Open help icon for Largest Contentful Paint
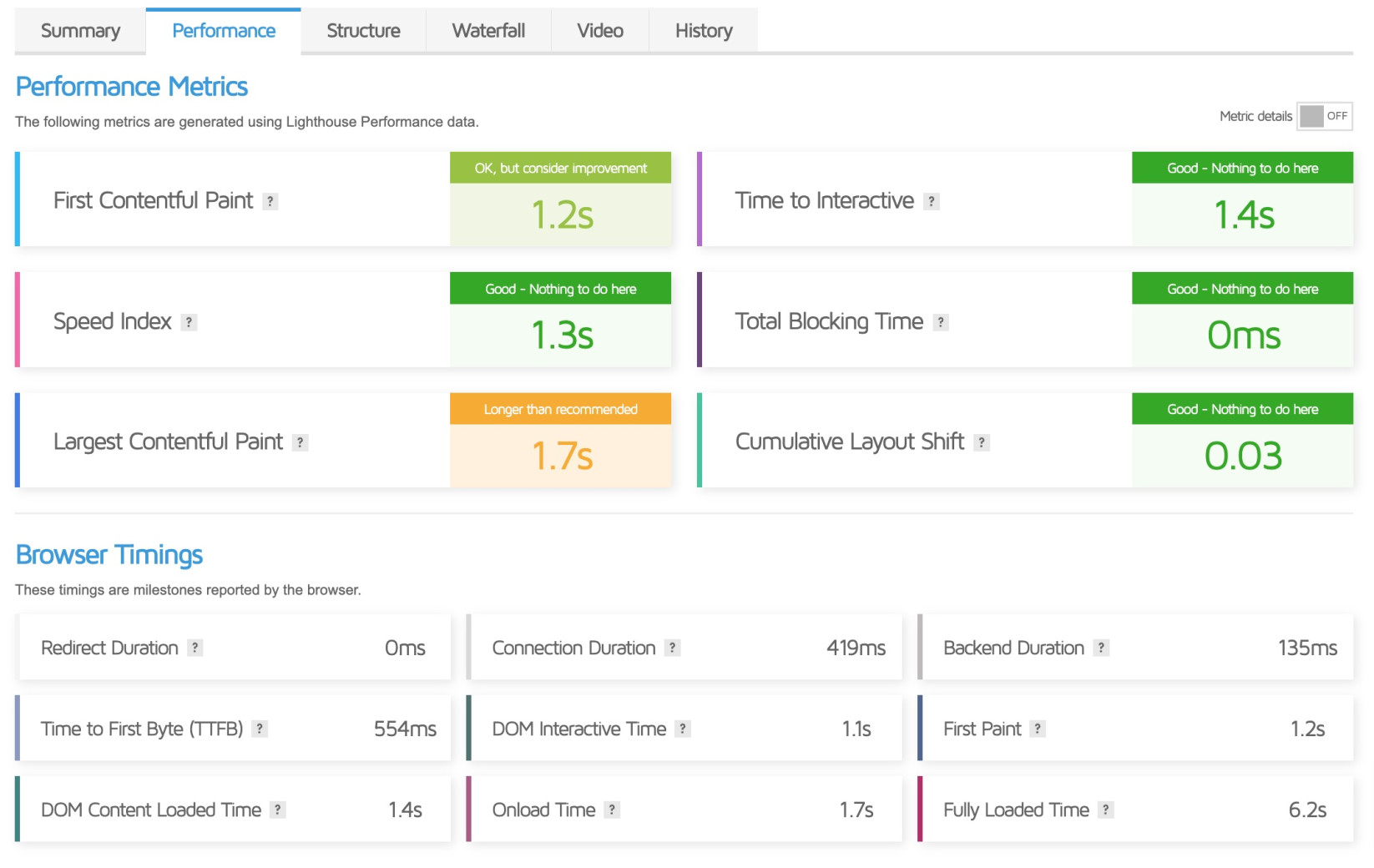The image size is (1374, 868). [301, 442]
